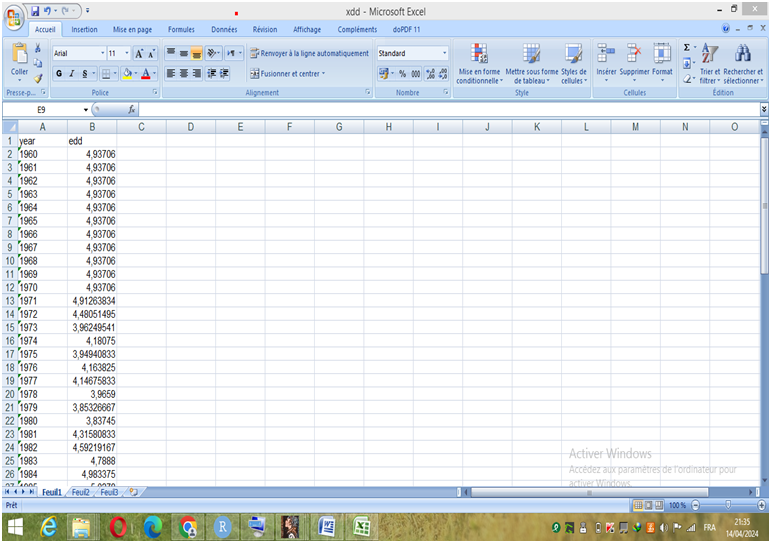The image size is (771, 543).
Task: Expand the Arial font name dropdown
Action: pos(102,53)
